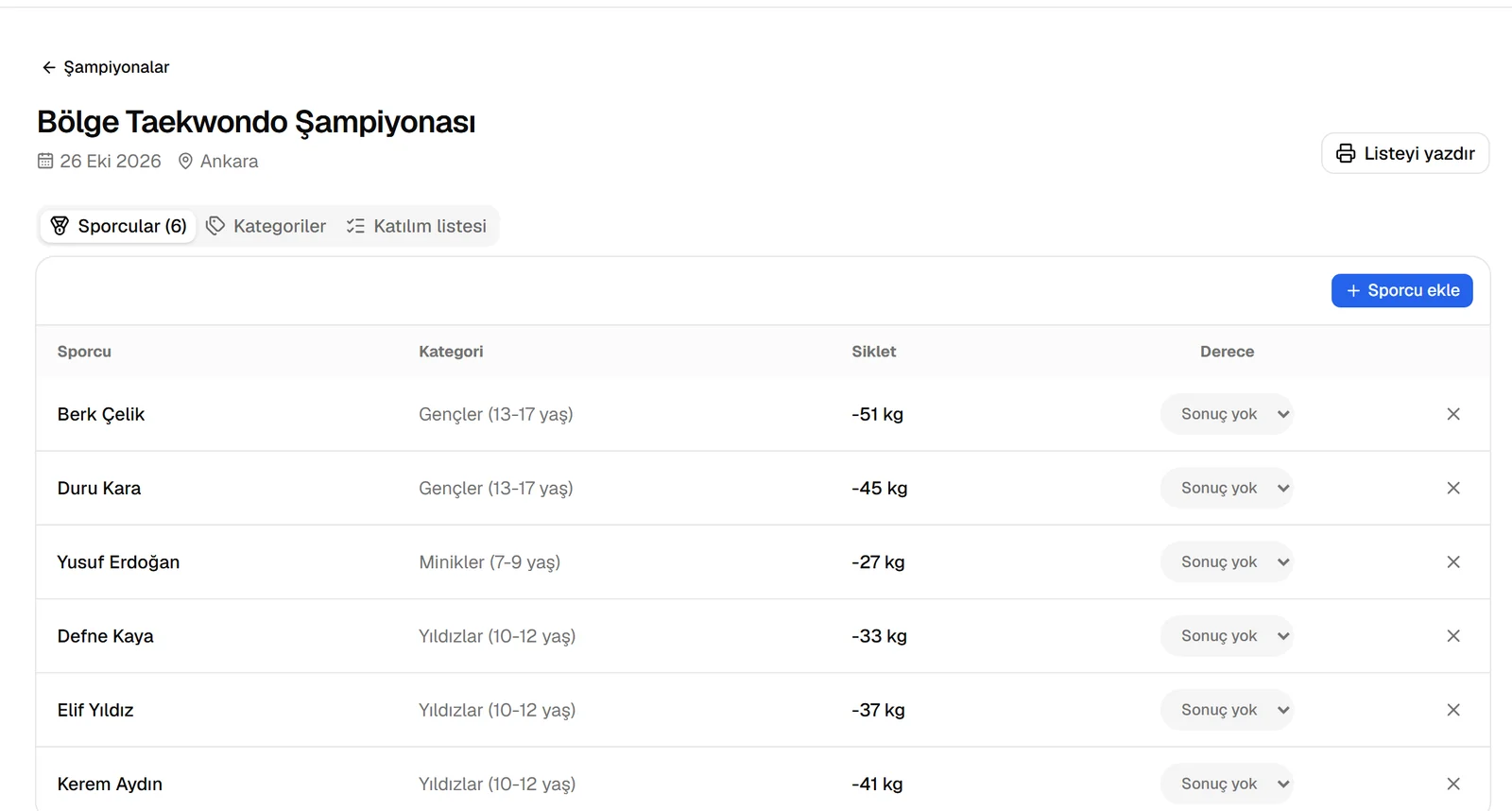
Task: Remove Duru Kara with the X icon
Action: pos(1453,488)
